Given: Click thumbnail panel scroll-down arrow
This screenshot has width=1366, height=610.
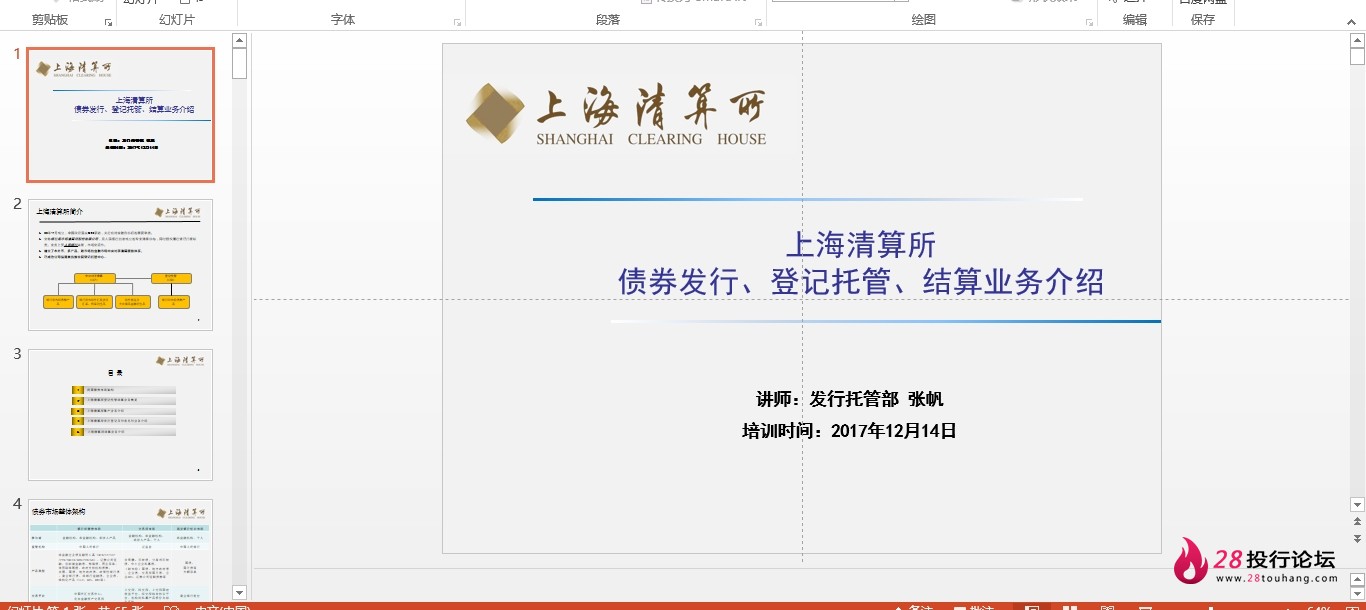Looking at the screenshot, I should click(x=239, y=593).
